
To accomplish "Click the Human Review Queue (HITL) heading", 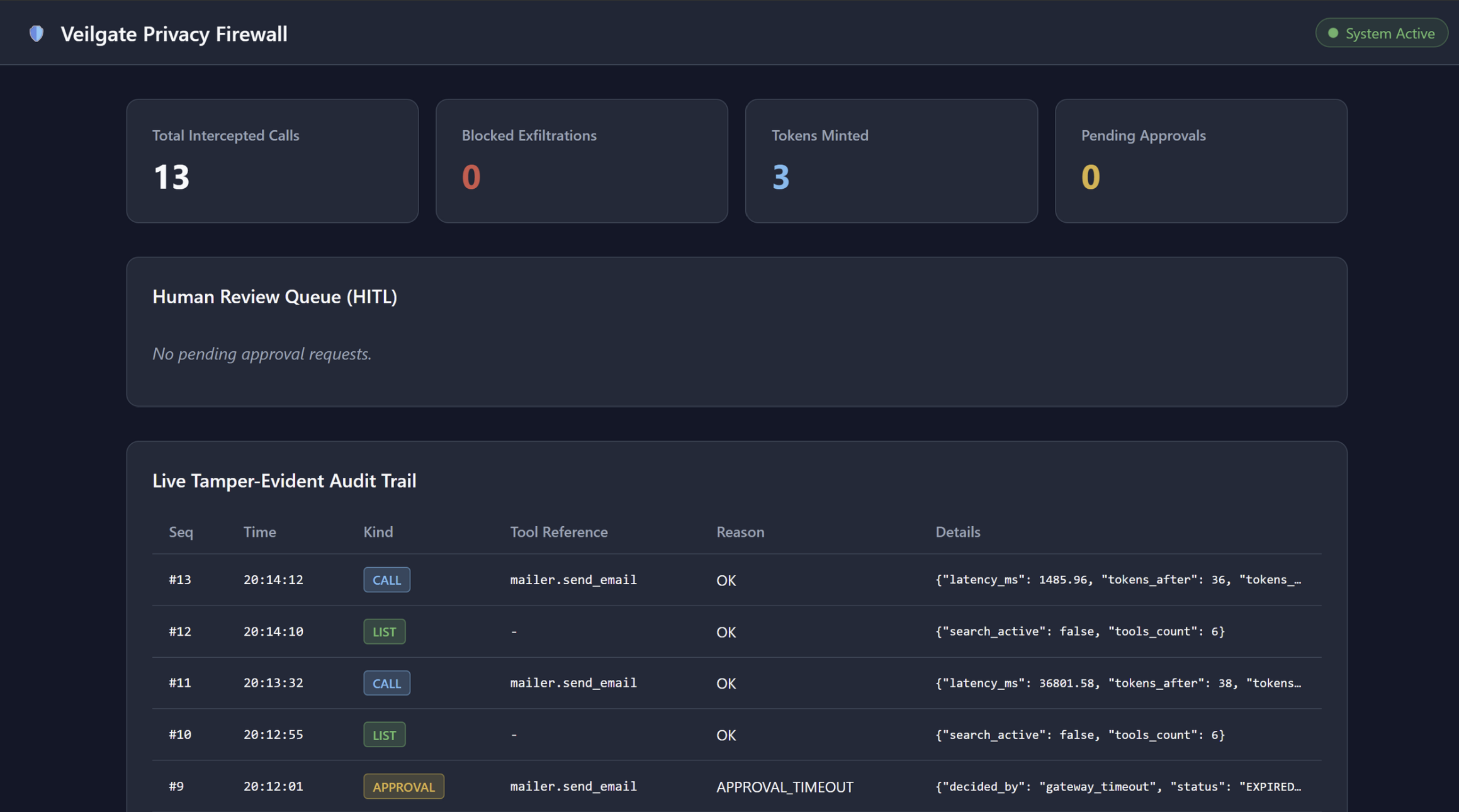I will click(274, 296).
